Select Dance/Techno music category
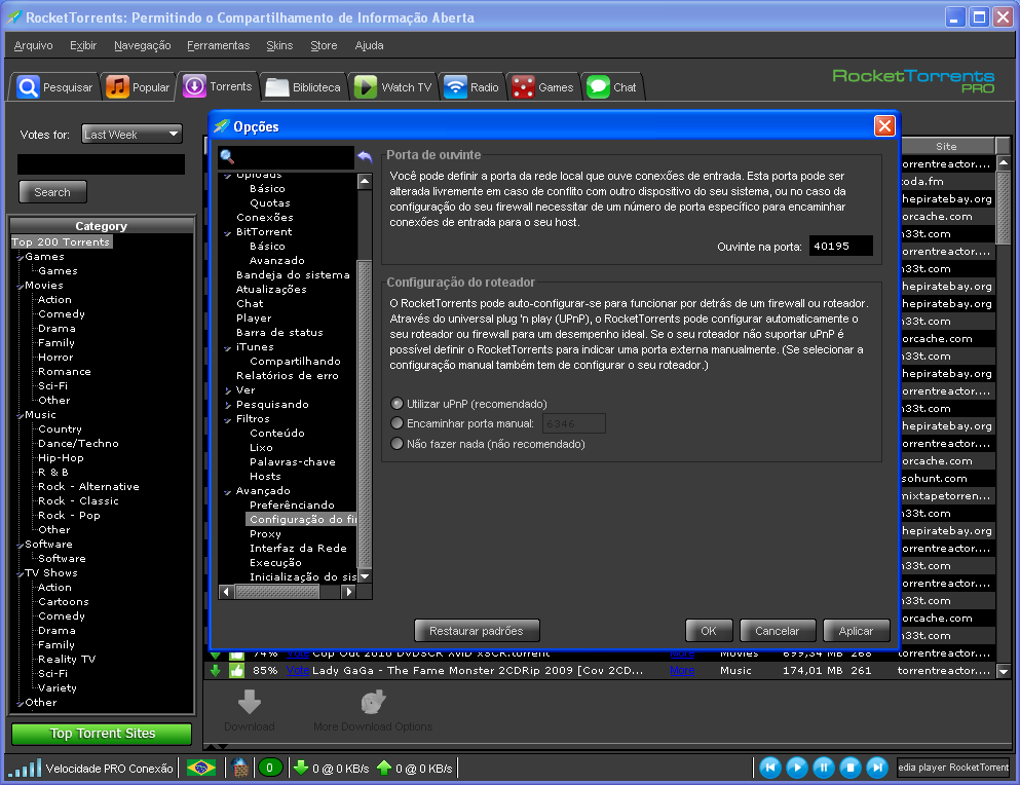1020x785 pixels. click(x=78, y=444)
